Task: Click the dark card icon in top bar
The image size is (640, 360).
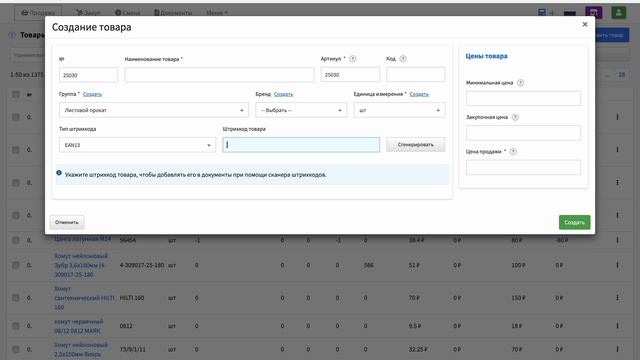Action: (x=570, y=13)
